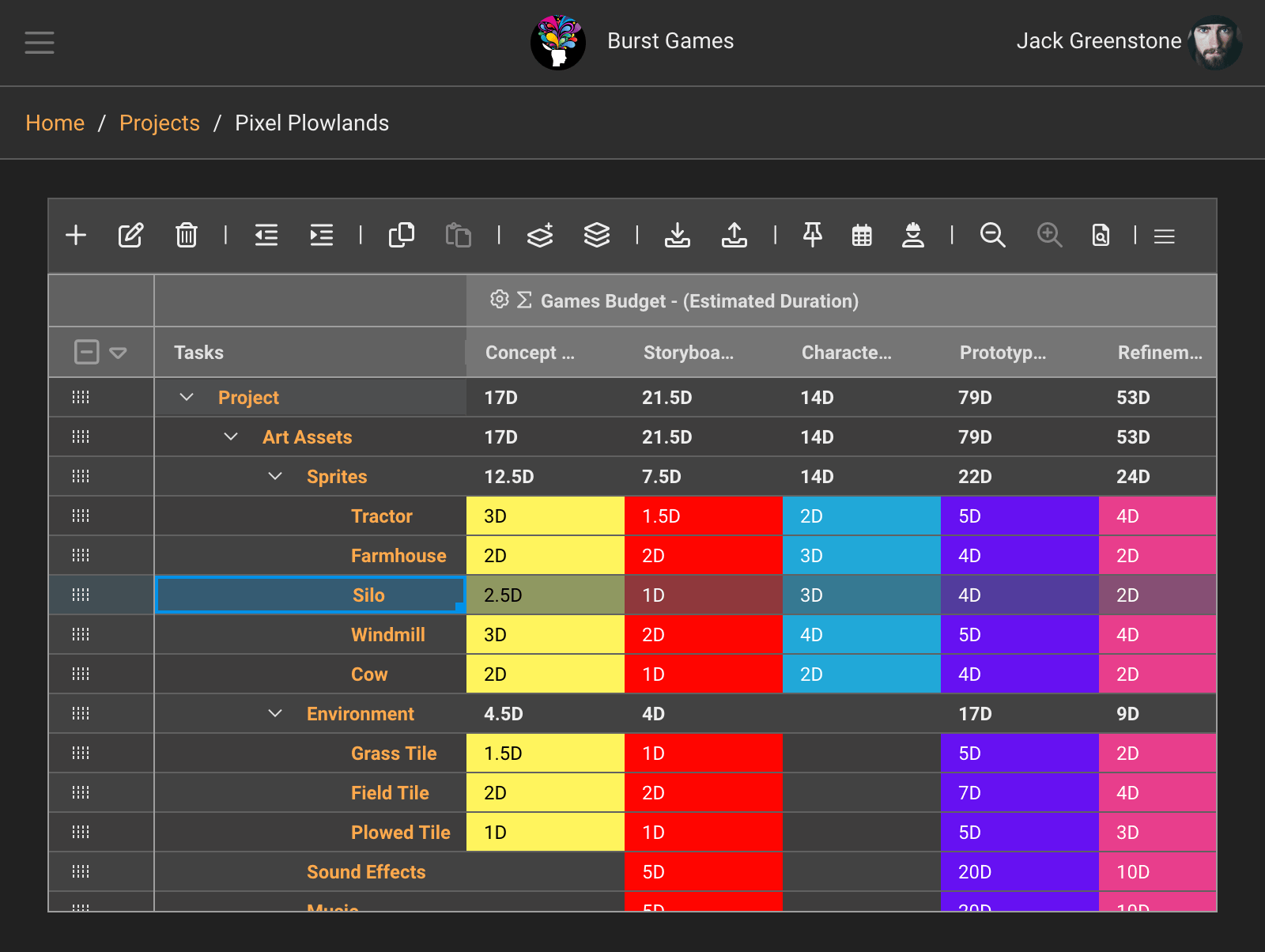Click the layers stack icon
The width and height of the screenshot is (1265, 952).
[x=597, y=235]
